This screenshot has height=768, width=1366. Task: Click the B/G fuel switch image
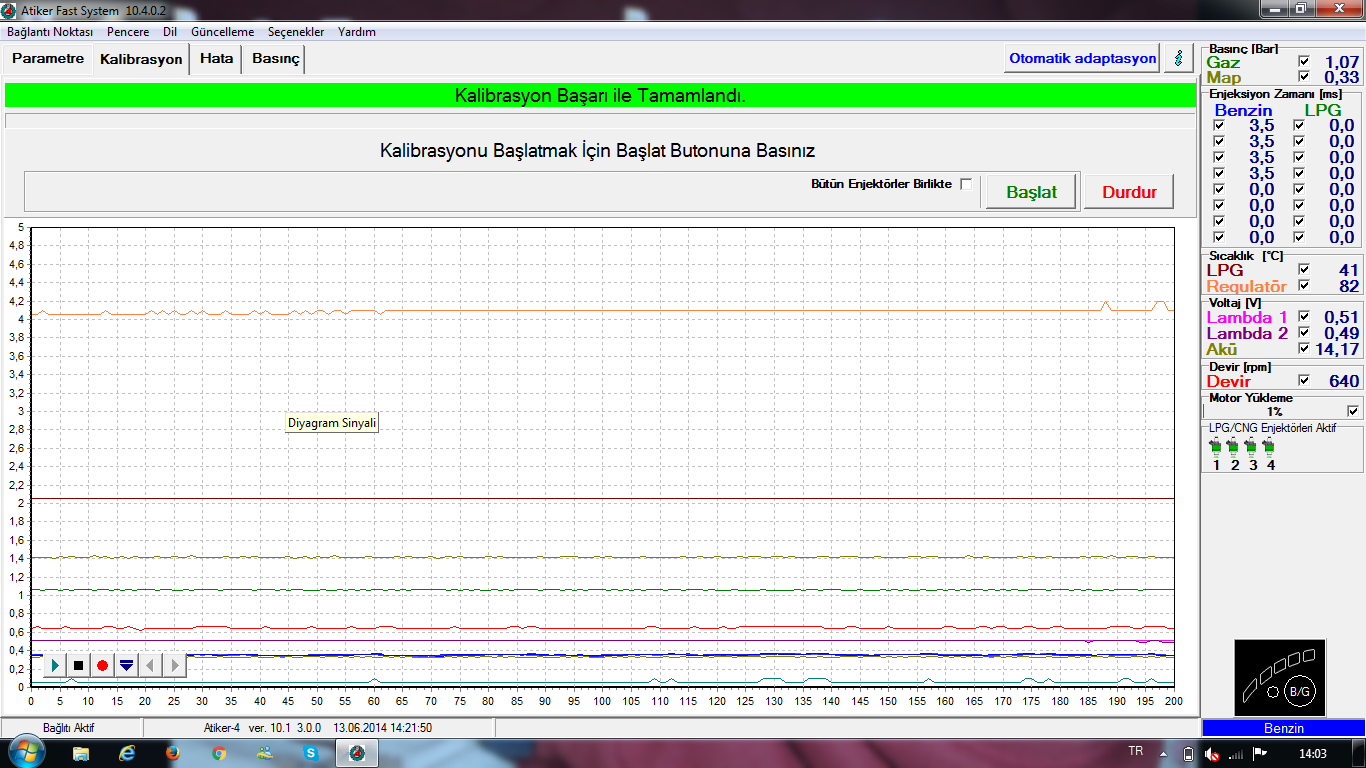click(1280, 677)
